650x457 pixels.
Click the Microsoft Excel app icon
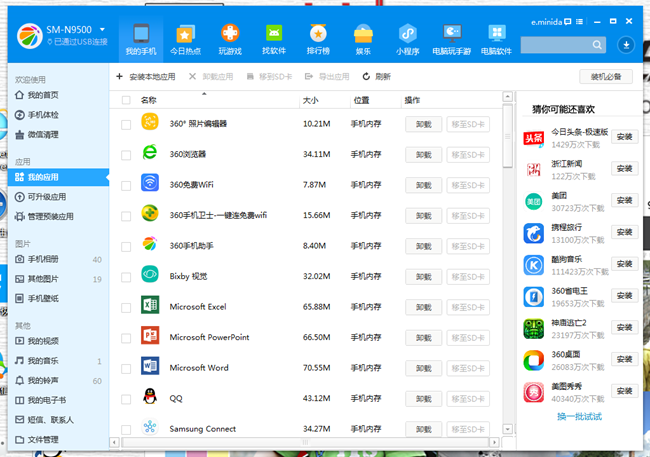click(x=150, y=305)
